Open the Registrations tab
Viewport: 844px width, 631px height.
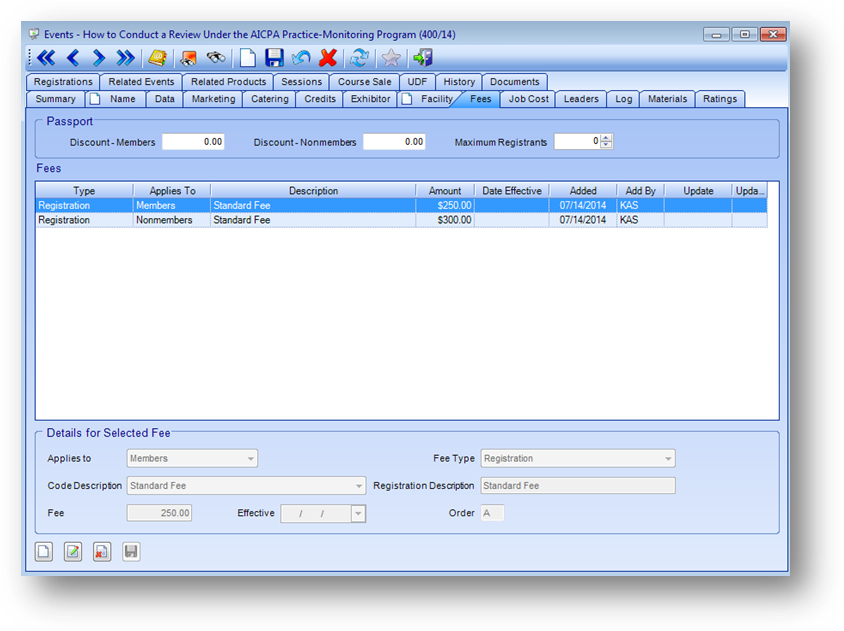[63, 82]
